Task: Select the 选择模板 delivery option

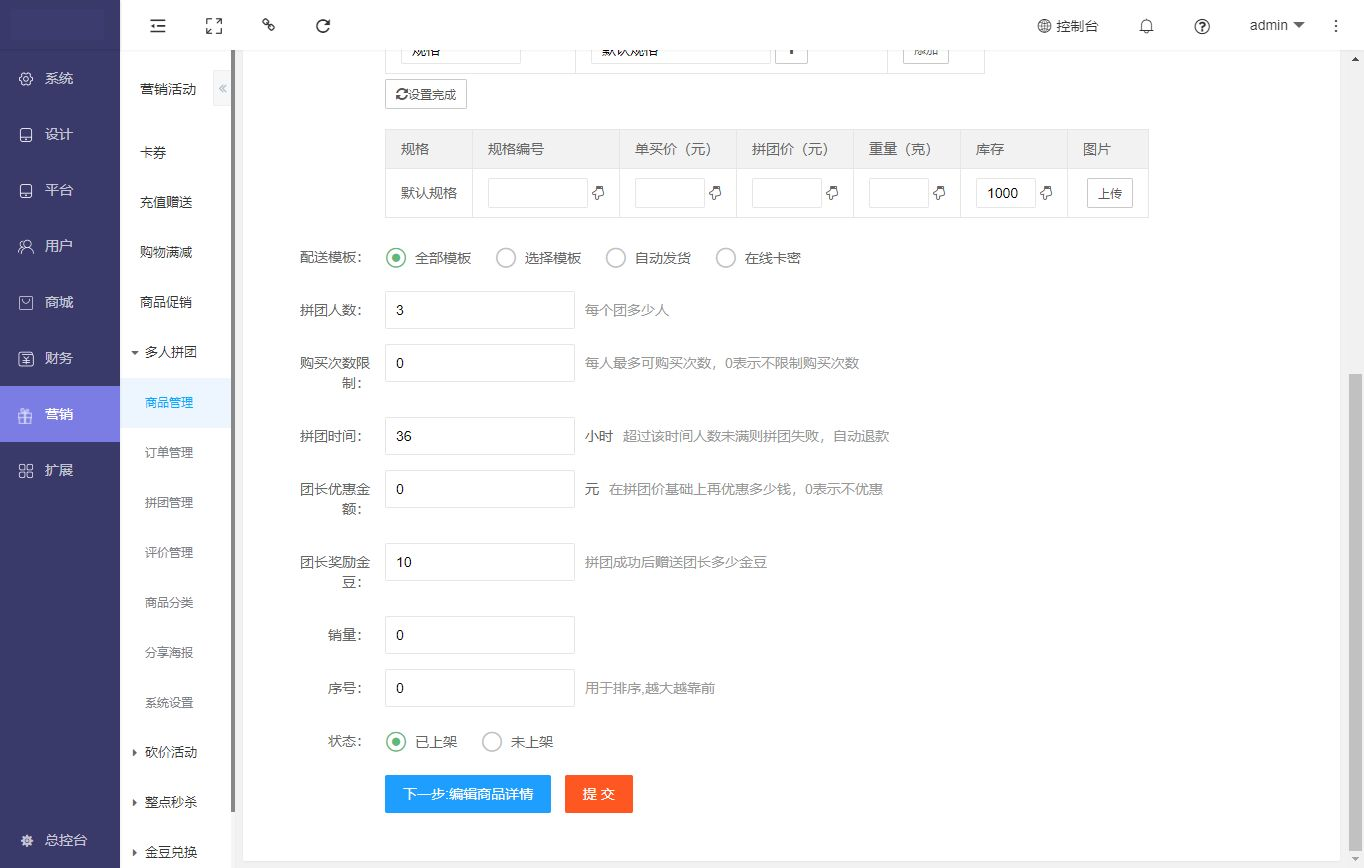Action: click(507, 258)
